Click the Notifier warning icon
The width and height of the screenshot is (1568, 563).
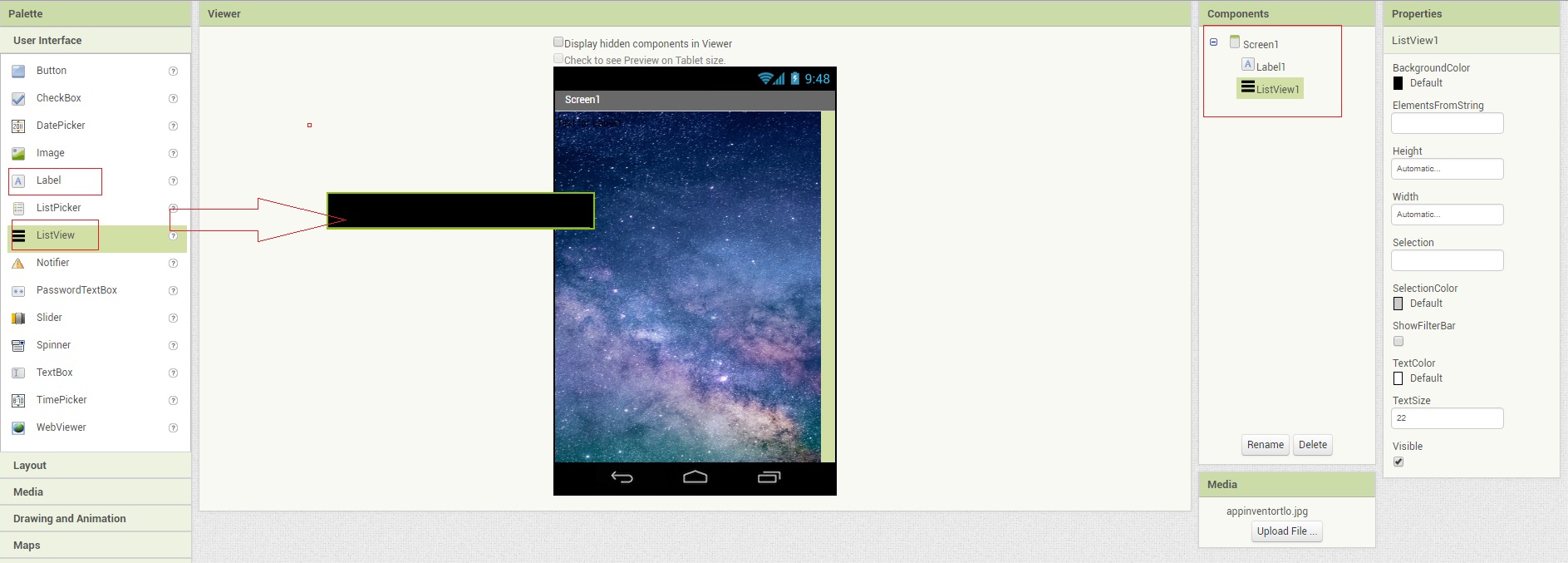coord(18,264)
